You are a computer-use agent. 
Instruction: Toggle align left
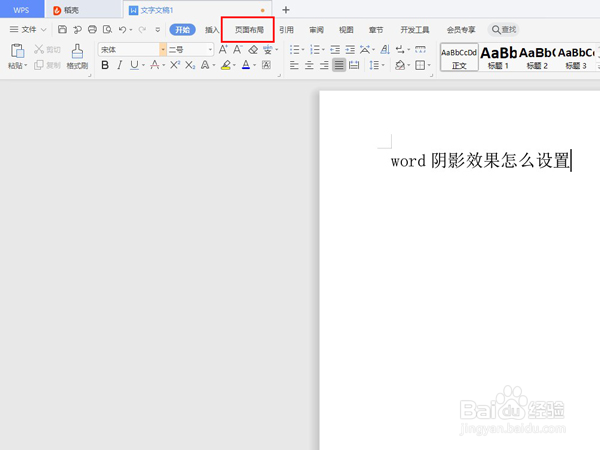click(294, 65)
